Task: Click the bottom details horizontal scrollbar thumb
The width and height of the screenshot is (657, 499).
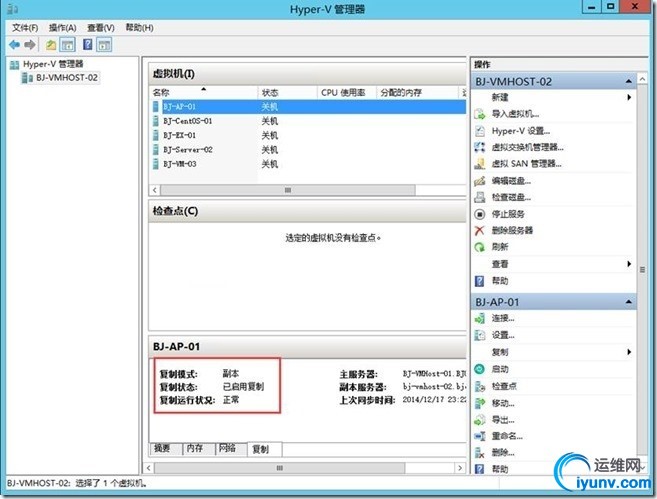Action: [279, 468]
